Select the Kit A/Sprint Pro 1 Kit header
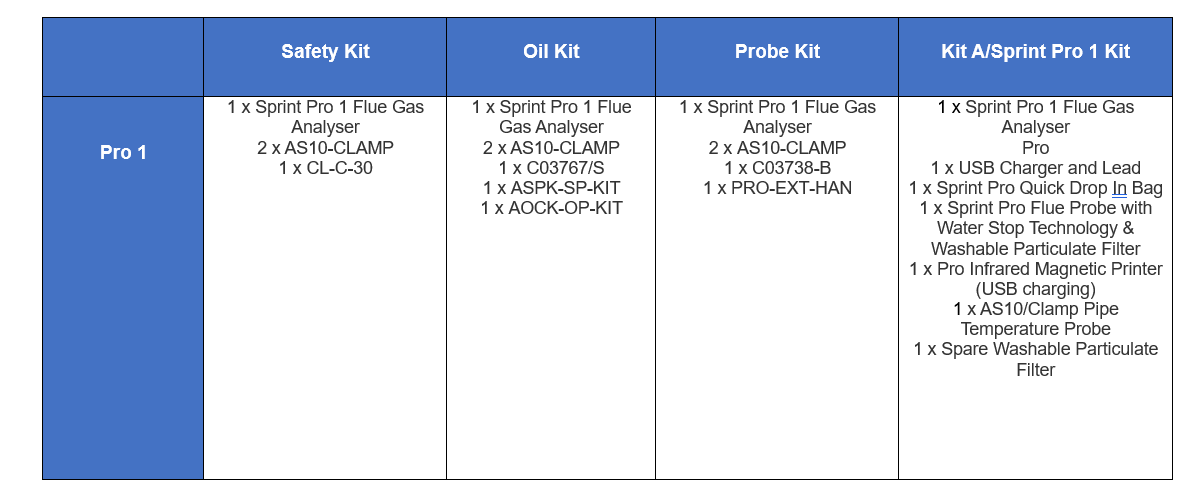The image size is (1201, 501). click(1035, 52)
